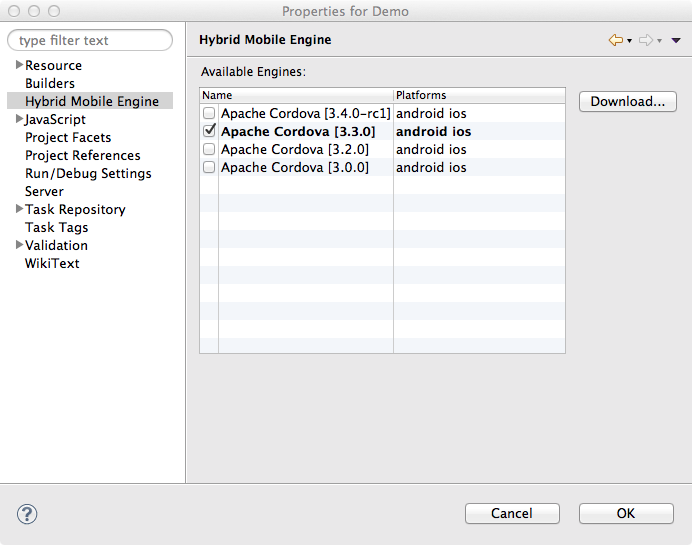
Task: Expand the JavaScript tree node
Action: pos(19,119)
